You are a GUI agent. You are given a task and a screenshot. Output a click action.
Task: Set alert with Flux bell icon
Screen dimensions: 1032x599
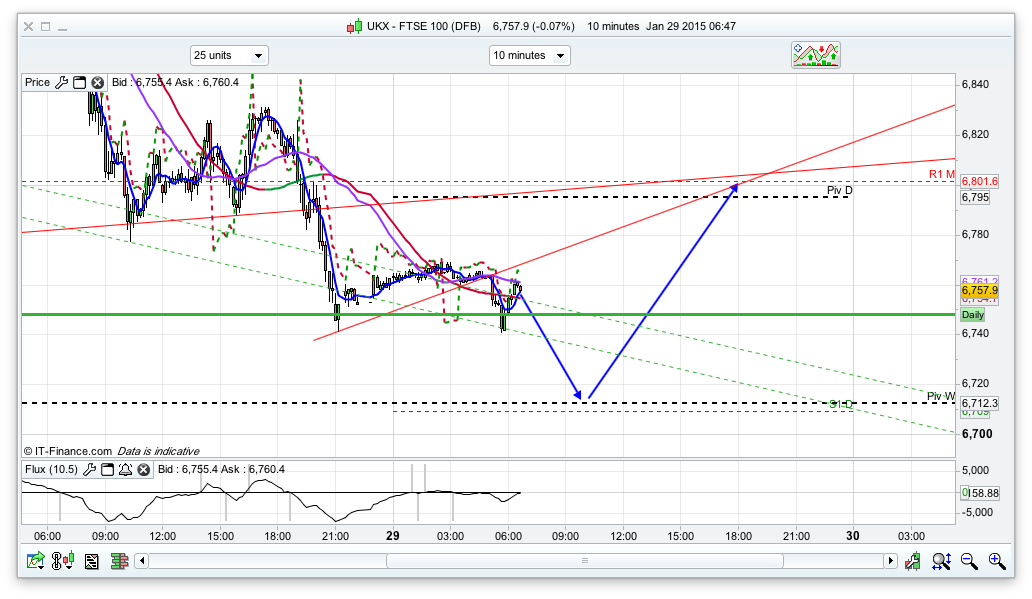pyautogui.click(x=125, y=469)
